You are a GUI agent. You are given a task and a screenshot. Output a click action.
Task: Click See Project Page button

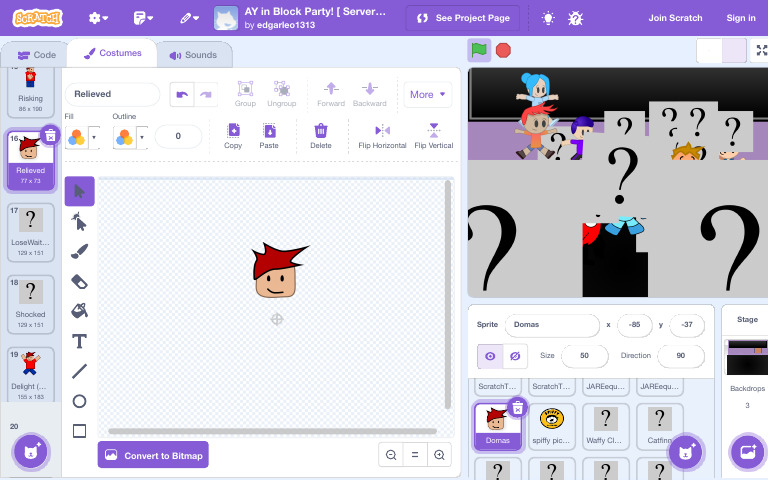pos(463,18)
